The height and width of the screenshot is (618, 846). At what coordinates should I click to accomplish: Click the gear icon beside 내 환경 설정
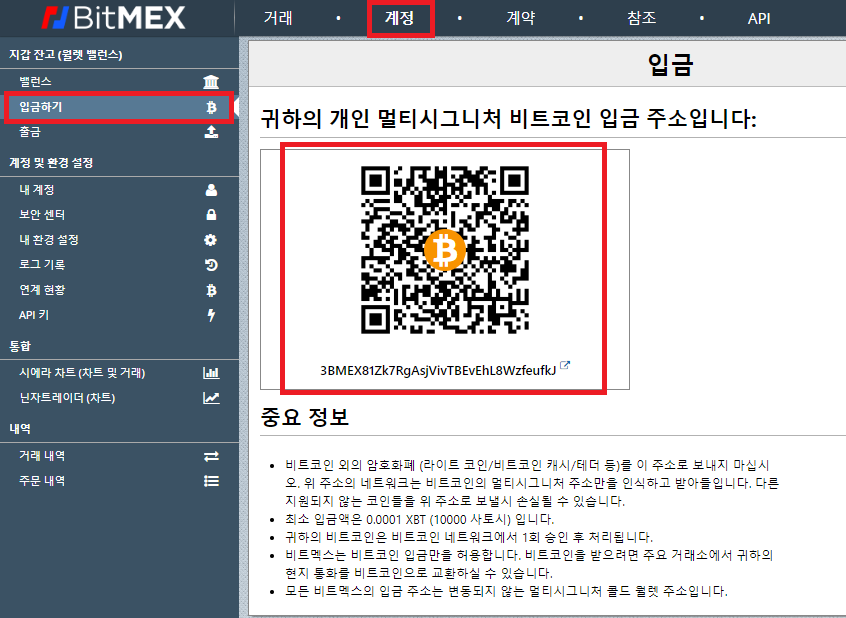coord(210,240)
